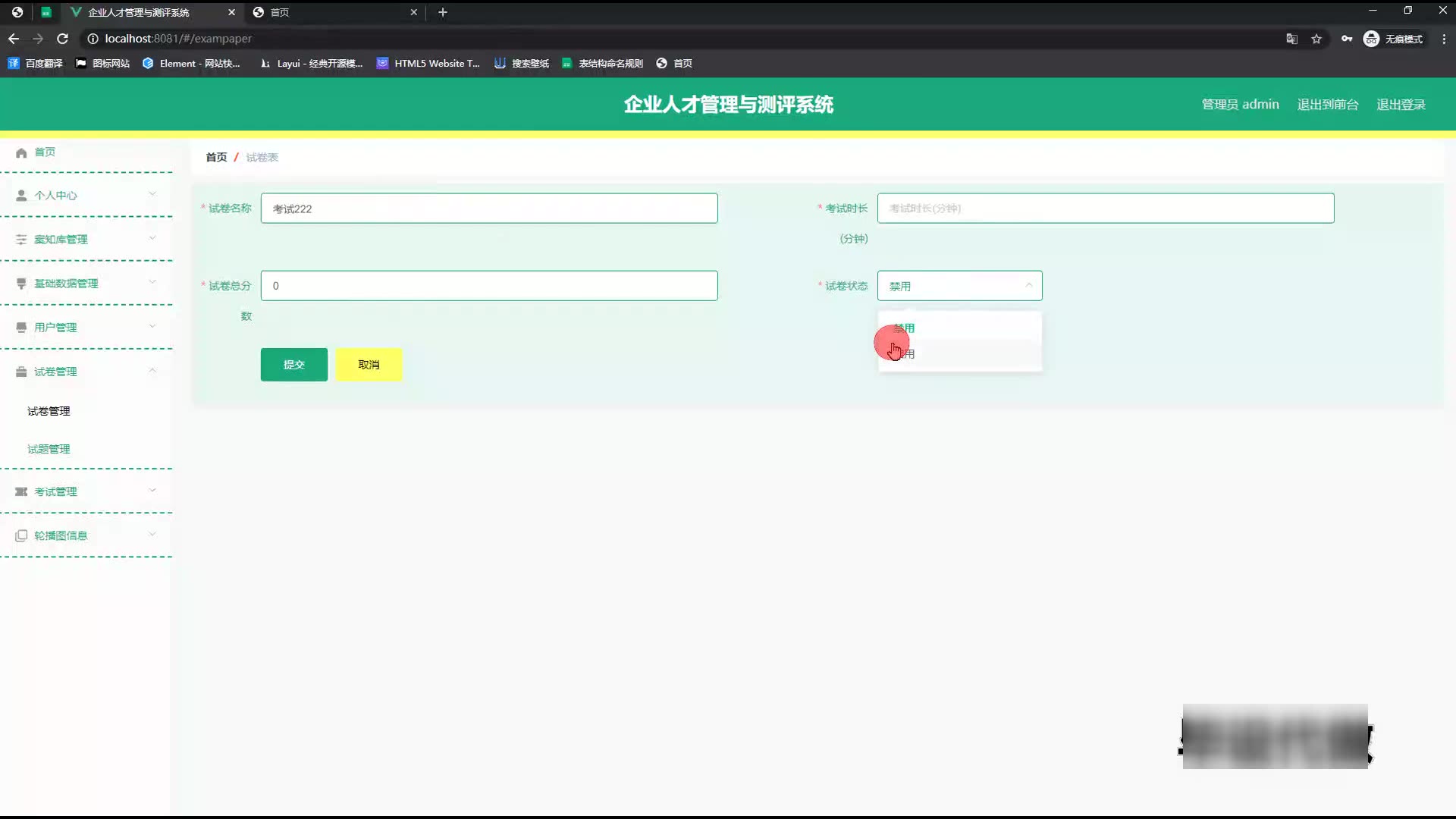Click the translate icon in address bar
Screen dimensions: 1456x819
1291,39
